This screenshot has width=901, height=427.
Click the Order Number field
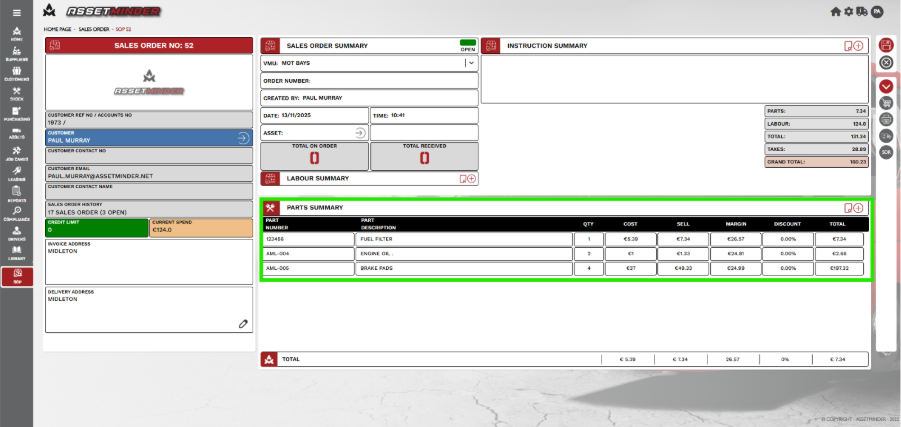click(369, 81)
